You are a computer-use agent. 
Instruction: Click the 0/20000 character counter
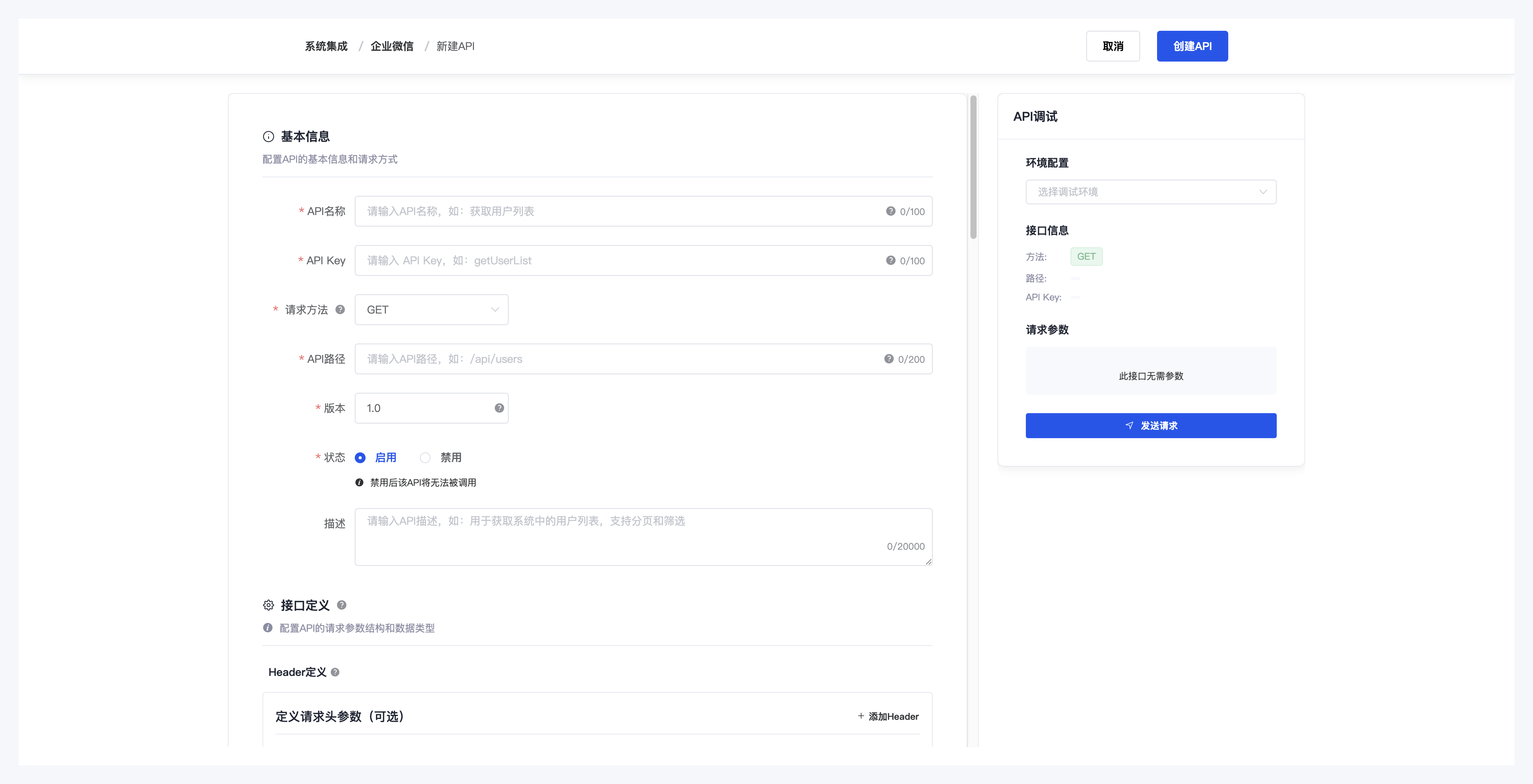(905, 546)
